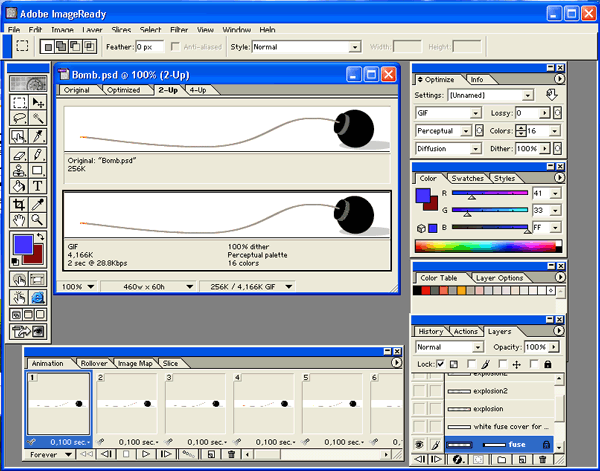Open the 100% zoom level dropdown

coord(78,286)
